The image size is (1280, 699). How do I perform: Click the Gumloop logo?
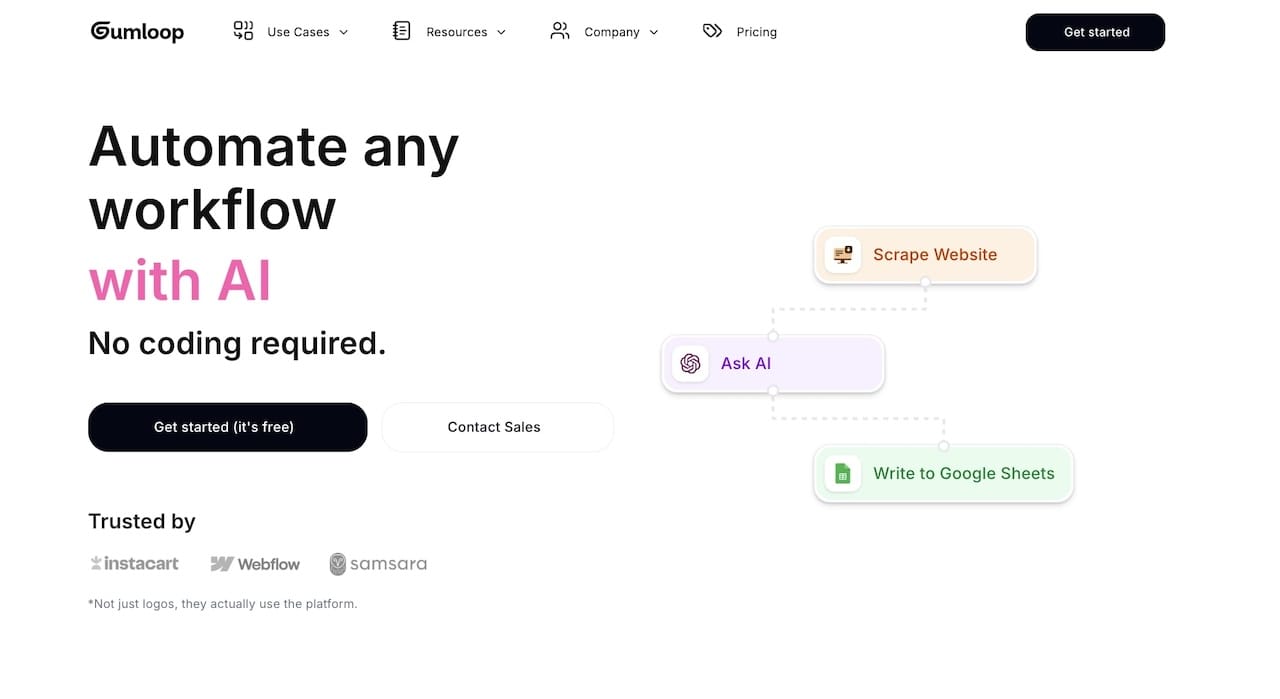137,31
